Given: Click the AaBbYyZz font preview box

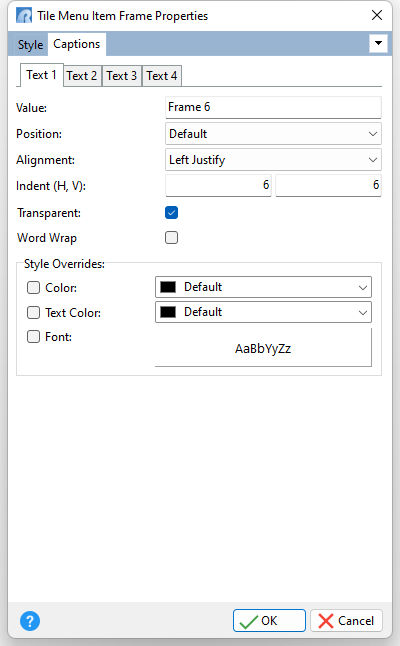Looking at the screenshot, I should click(263, 347).
